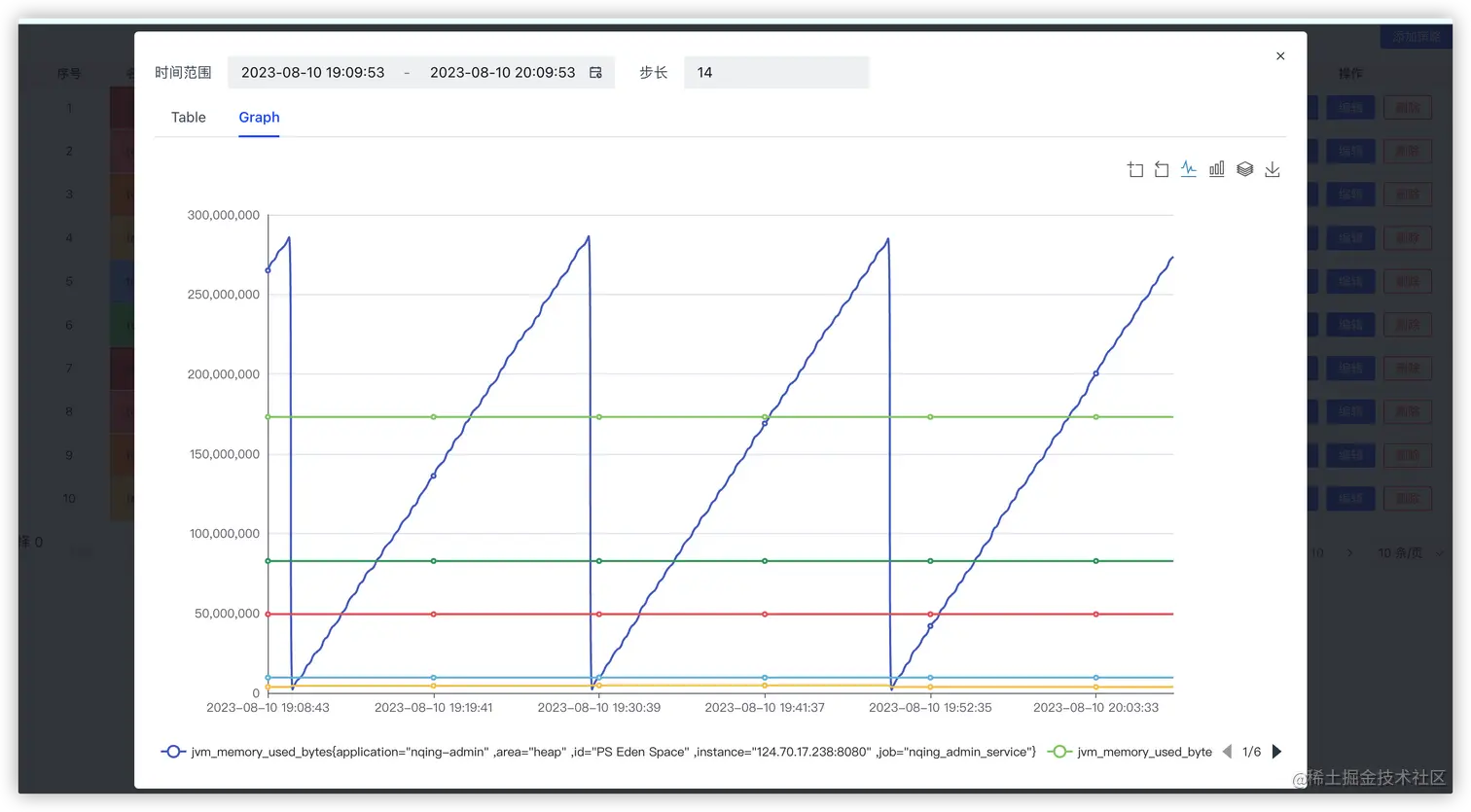Switch to the Table tab
This screenshot has width=1471, height=812.
189,117
